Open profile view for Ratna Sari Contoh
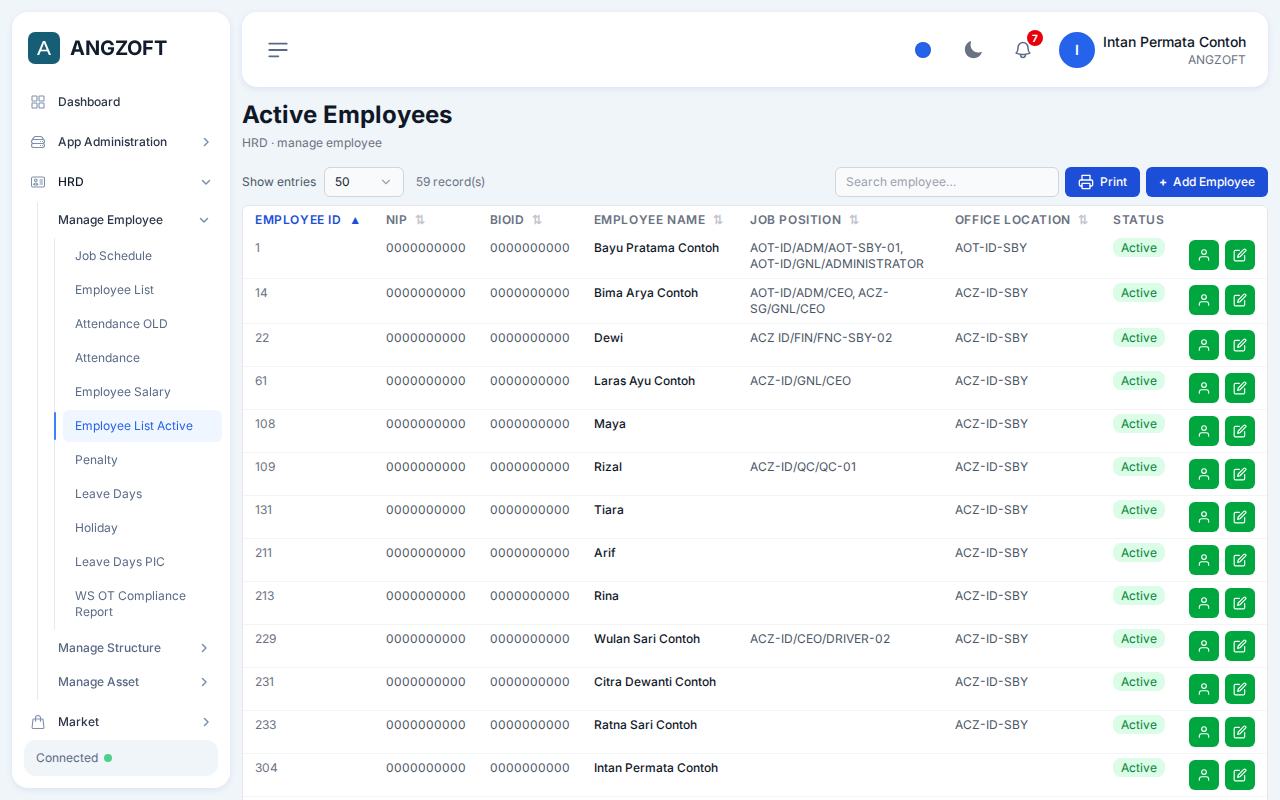 (x=1204, y=732)
